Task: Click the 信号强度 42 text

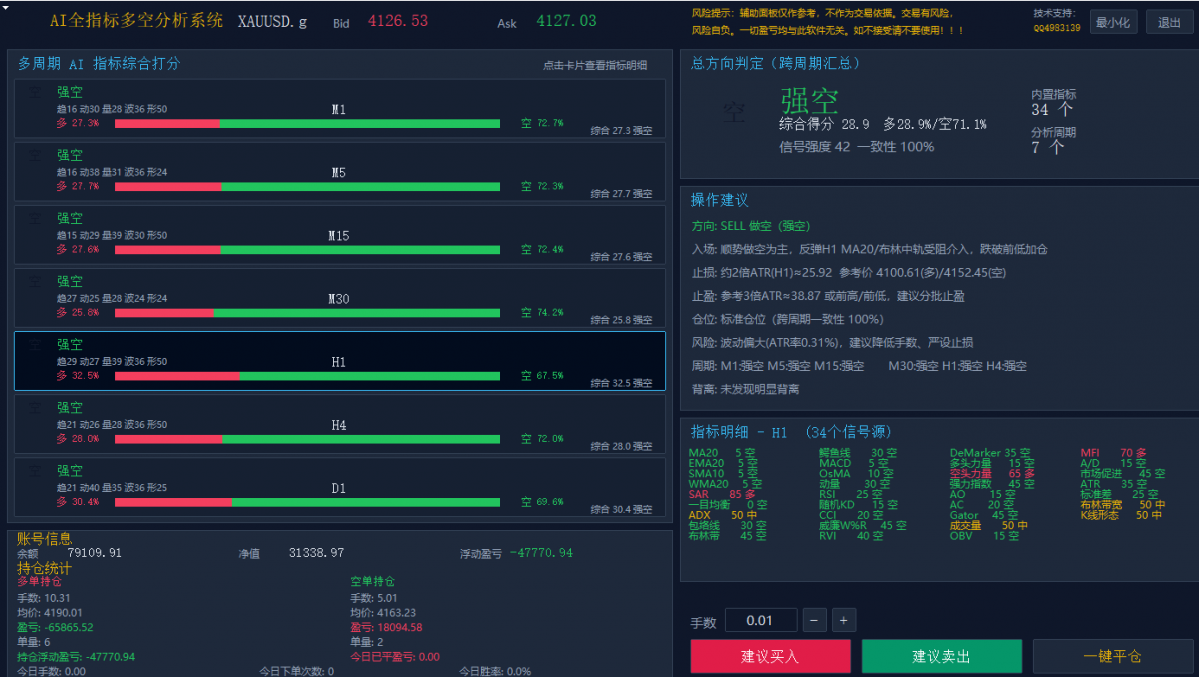Action: coord(814,147)
